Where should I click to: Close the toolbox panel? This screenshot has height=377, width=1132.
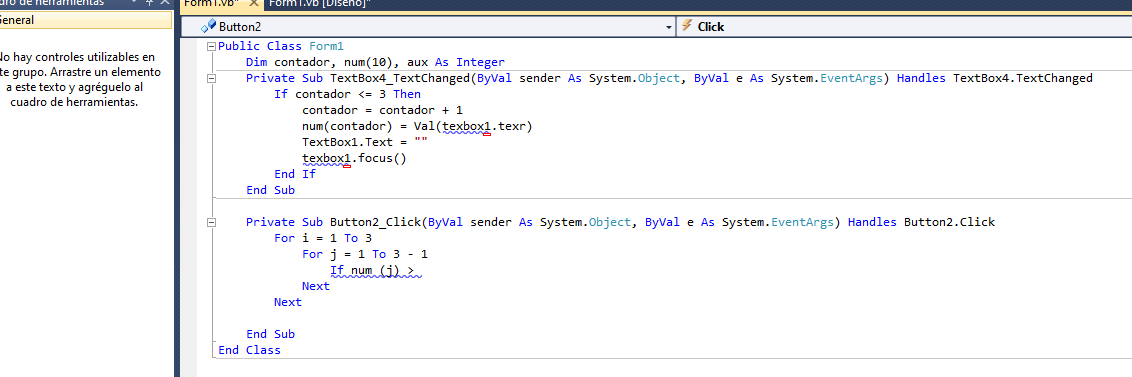click(165, 3)
